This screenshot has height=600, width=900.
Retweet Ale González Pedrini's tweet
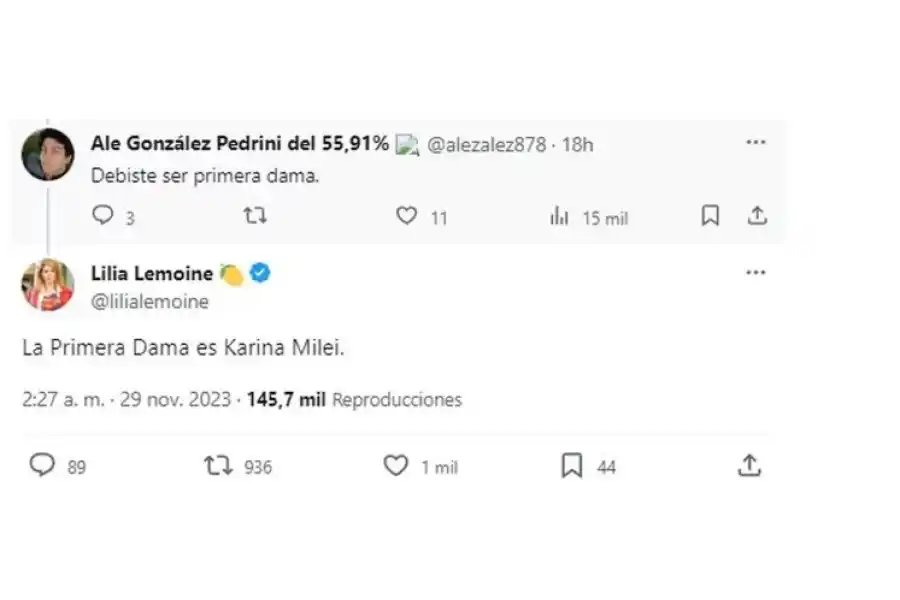pos(255,215)
